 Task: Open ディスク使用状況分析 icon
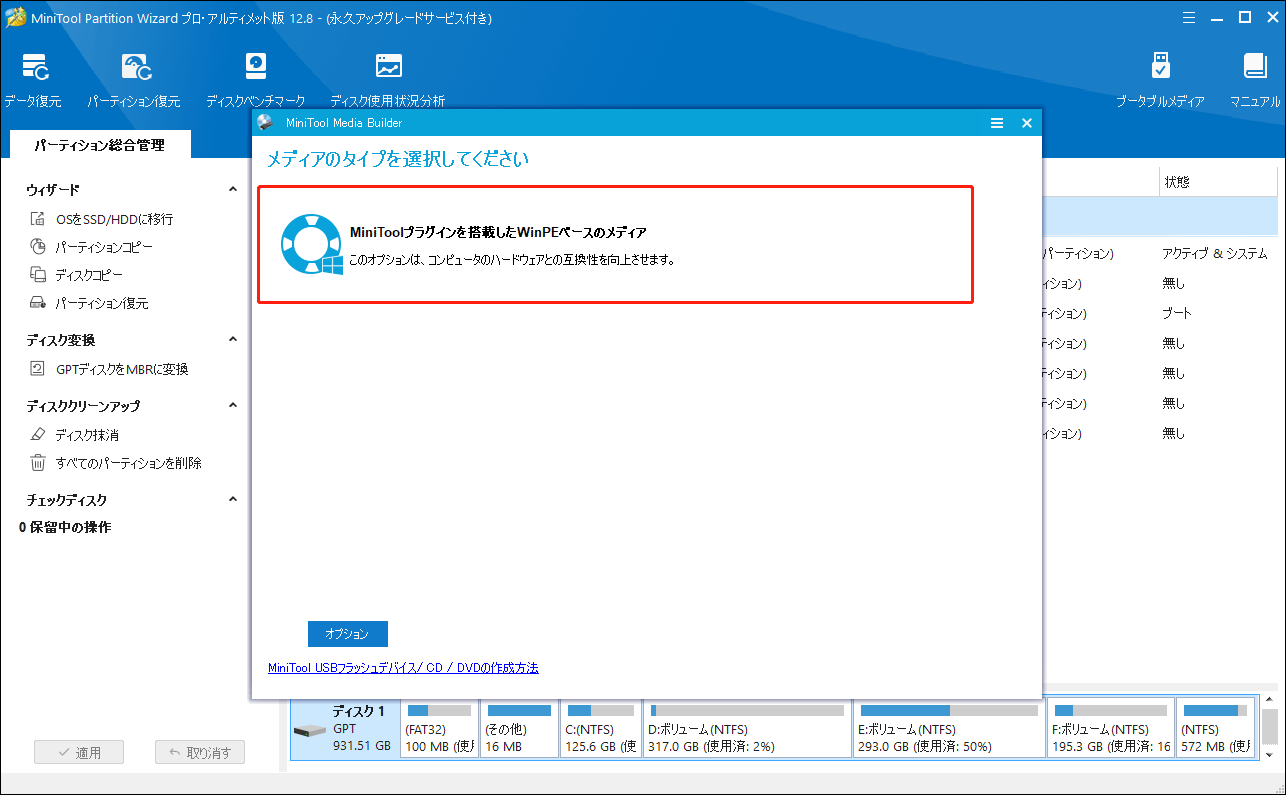coord(388,66)
